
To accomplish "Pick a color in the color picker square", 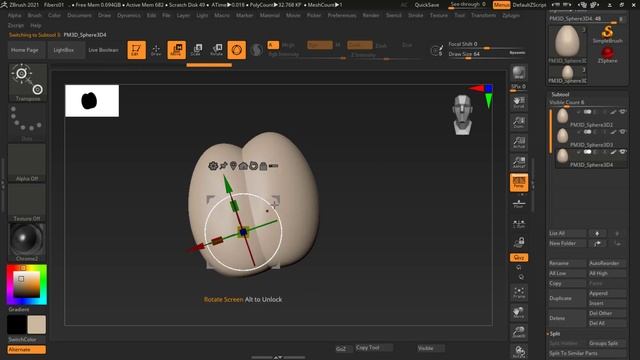I will tap(27, 284).
